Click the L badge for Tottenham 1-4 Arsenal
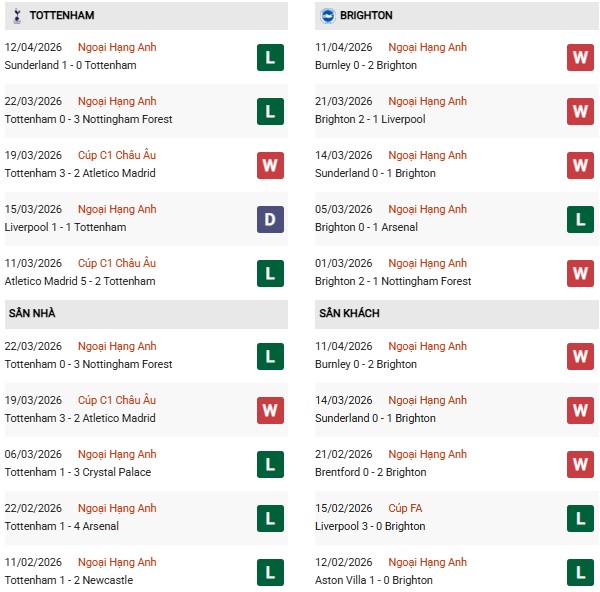Screen dimensions: 600x592 (x=270, y=518)
